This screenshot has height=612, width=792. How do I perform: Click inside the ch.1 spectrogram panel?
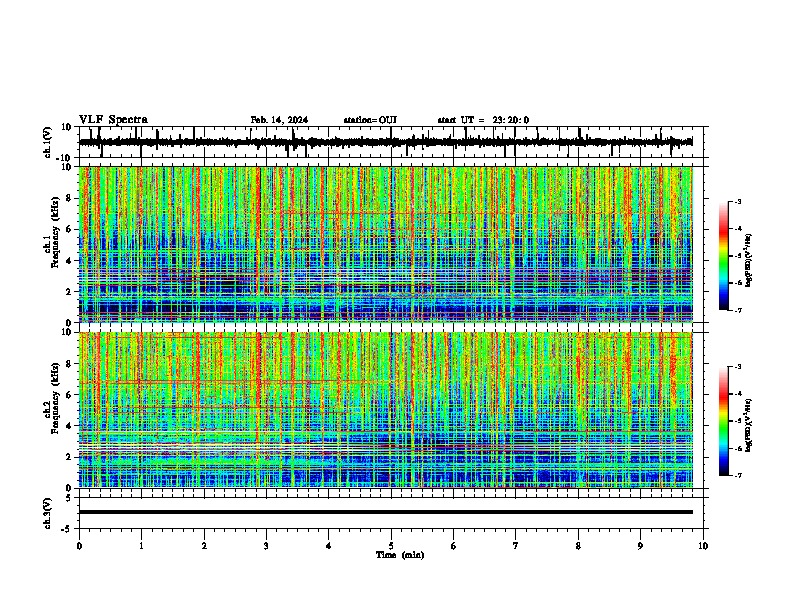point(386,244)
